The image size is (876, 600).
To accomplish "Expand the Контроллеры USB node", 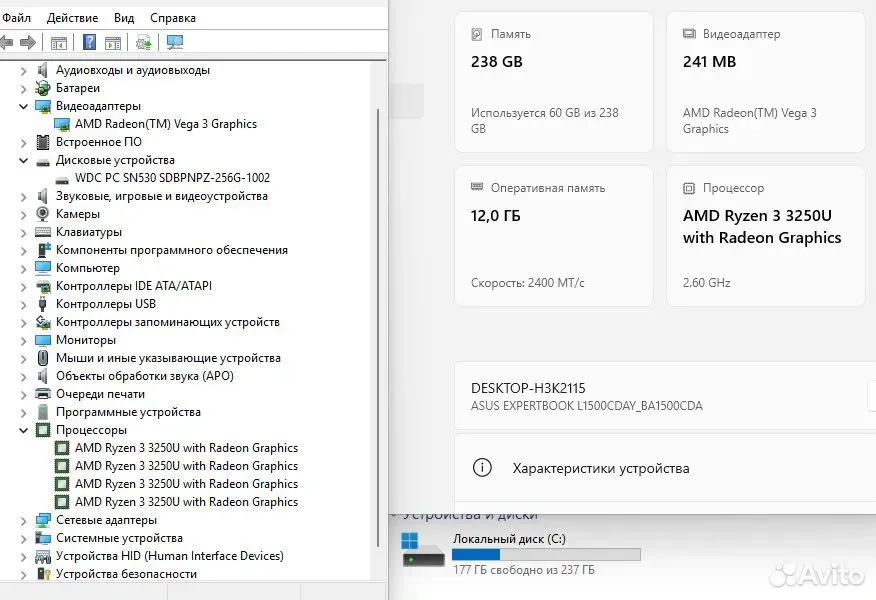I will (23, 304).
